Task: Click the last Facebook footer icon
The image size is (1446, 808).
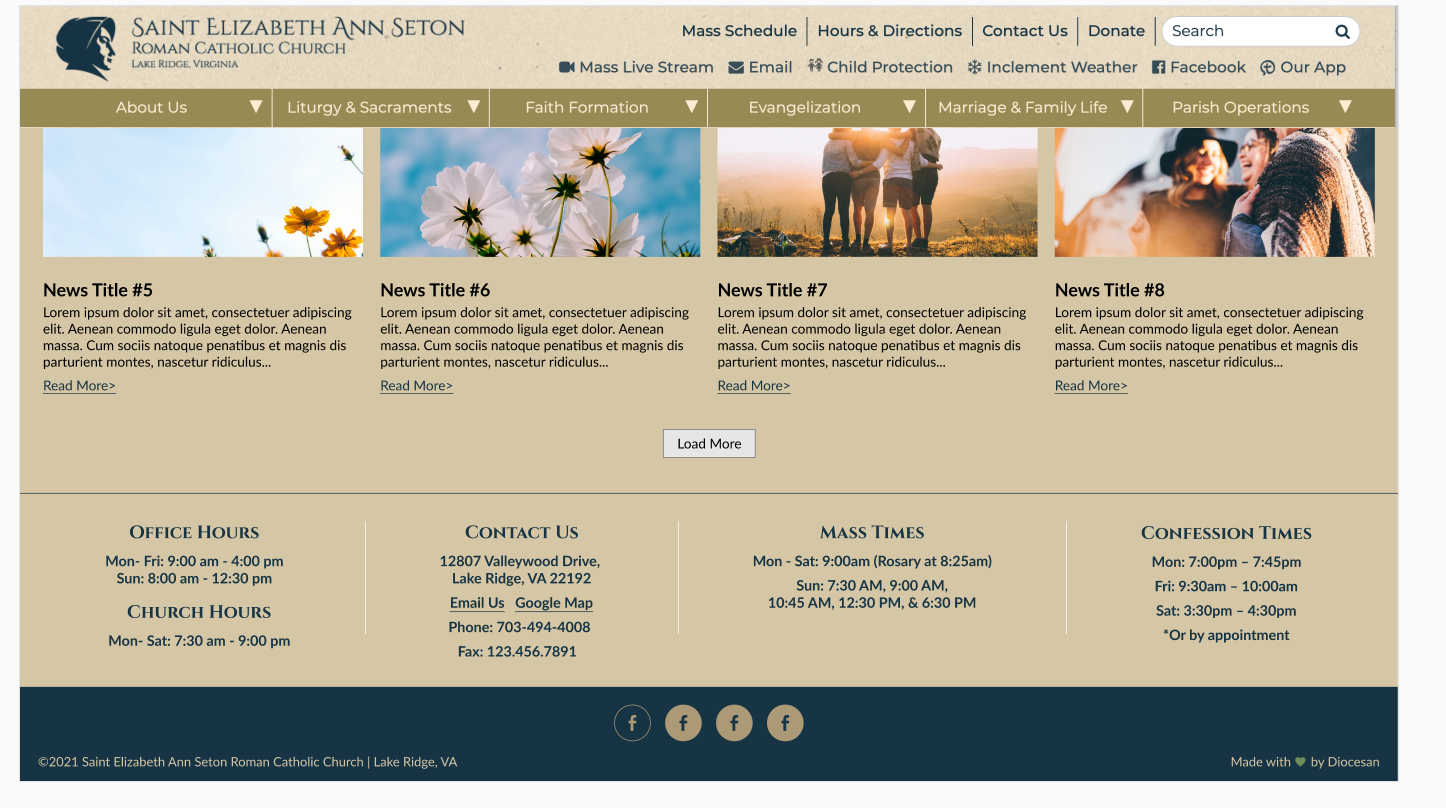Action: (785, 723)
